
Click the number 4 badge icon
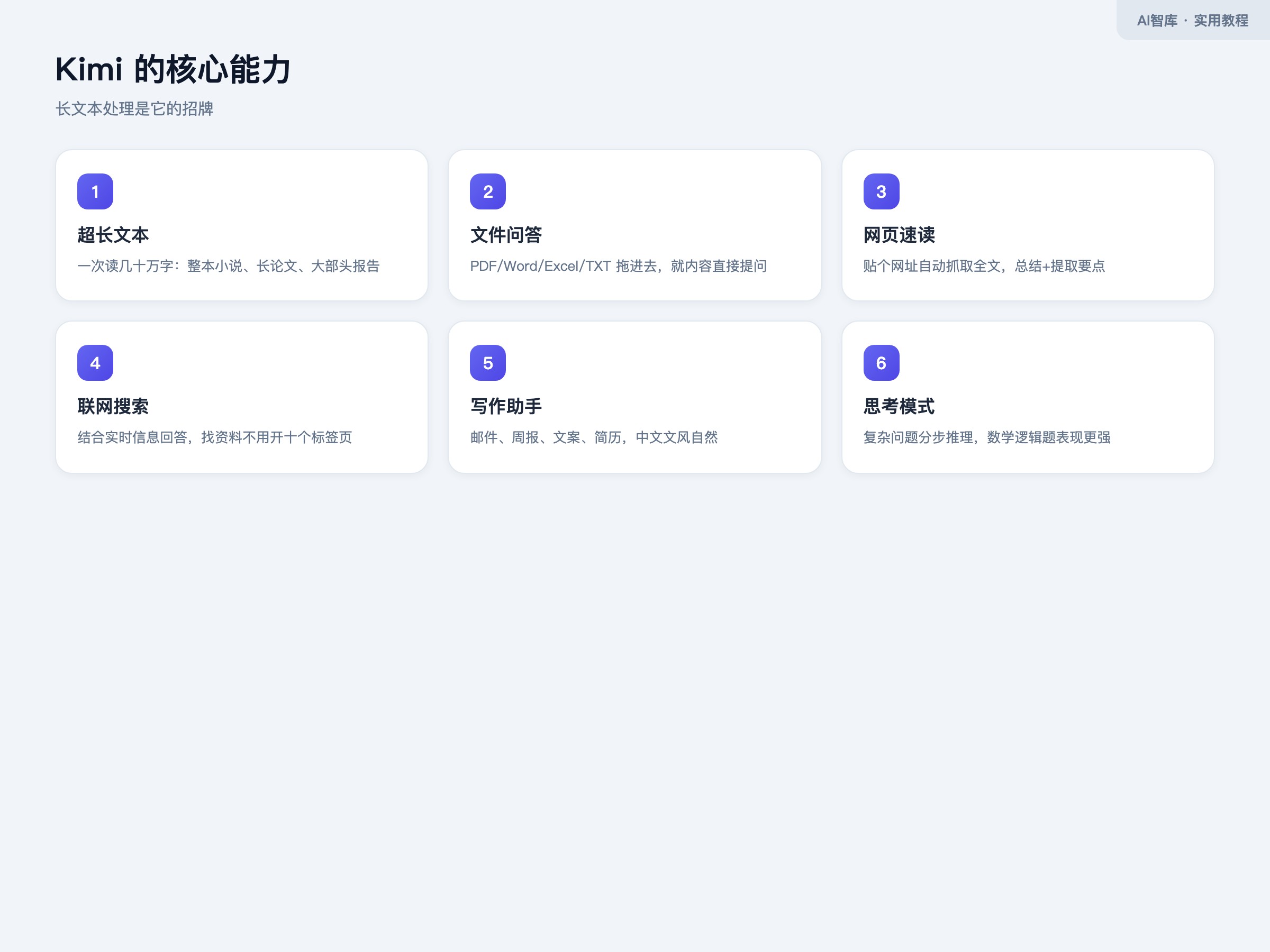coord(95,363)
